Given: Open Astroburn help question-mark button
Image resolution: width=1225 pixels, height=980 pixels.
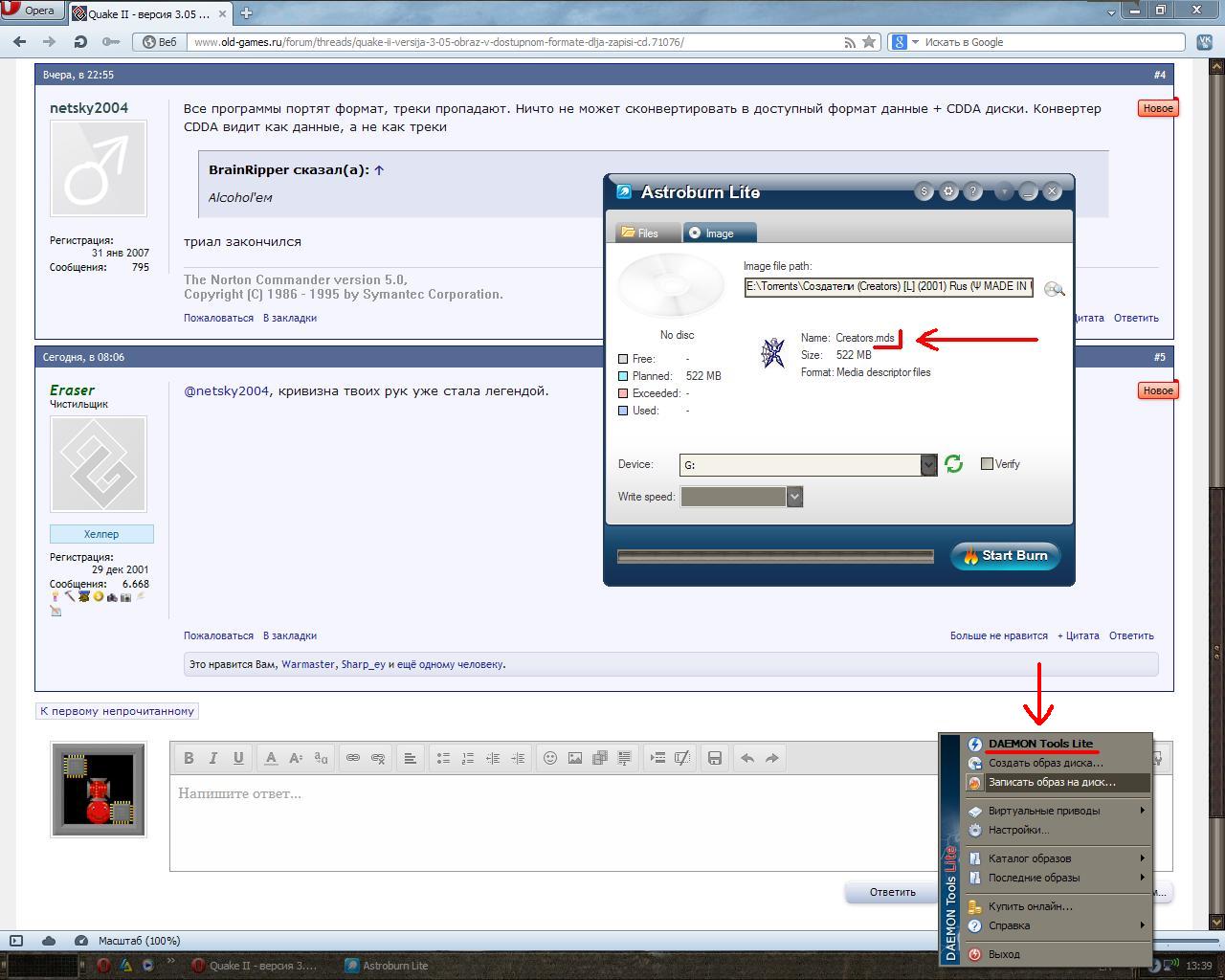Looking at the screenshot, I should (x=973, y=191).
